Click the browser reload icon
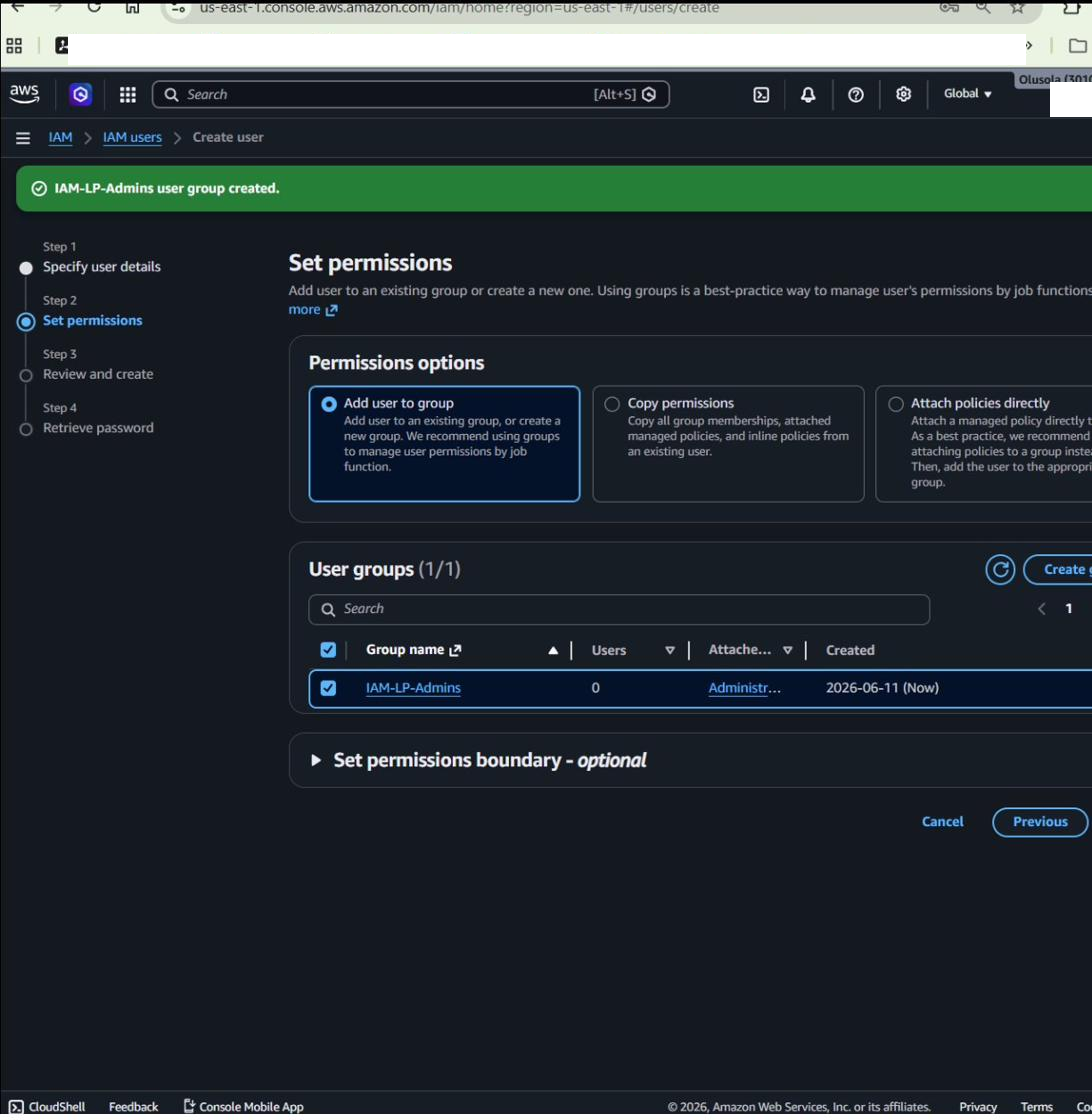 (x=94, y=7)
